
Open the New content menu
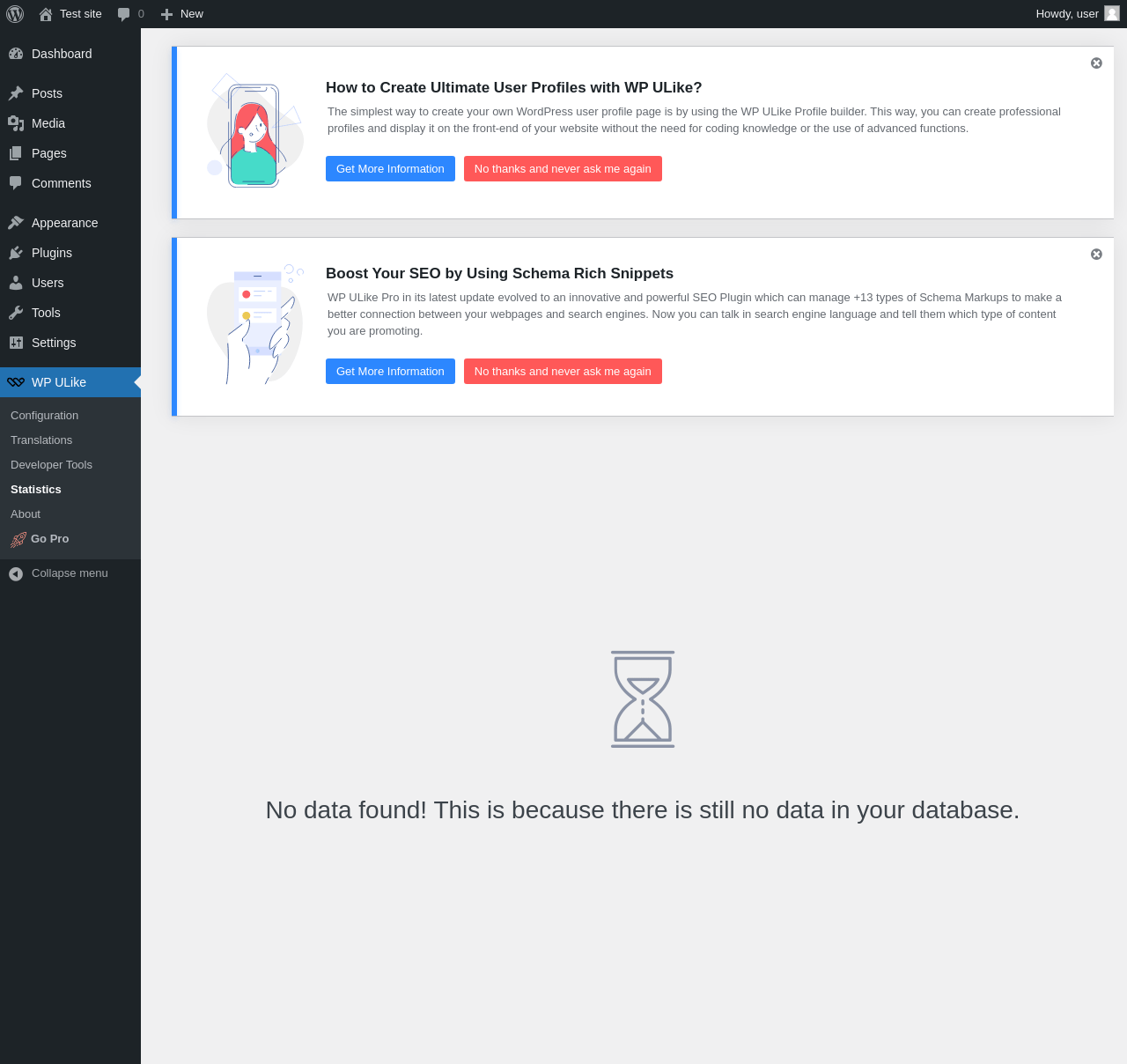pyautogui.click(x=182, y=14)
